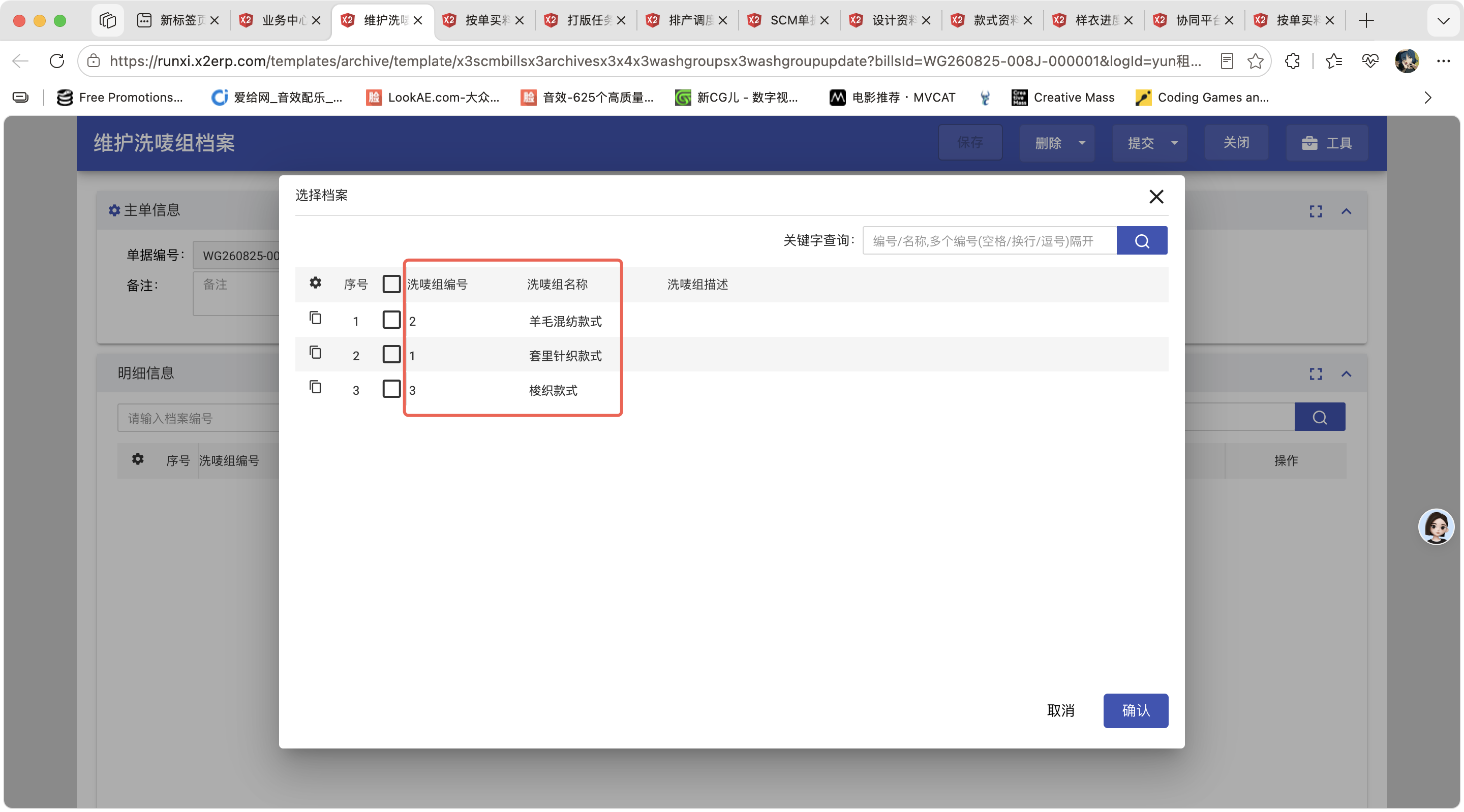Close the 样衣进度 tab
1464x812 pixels.
pos(1128,20)
